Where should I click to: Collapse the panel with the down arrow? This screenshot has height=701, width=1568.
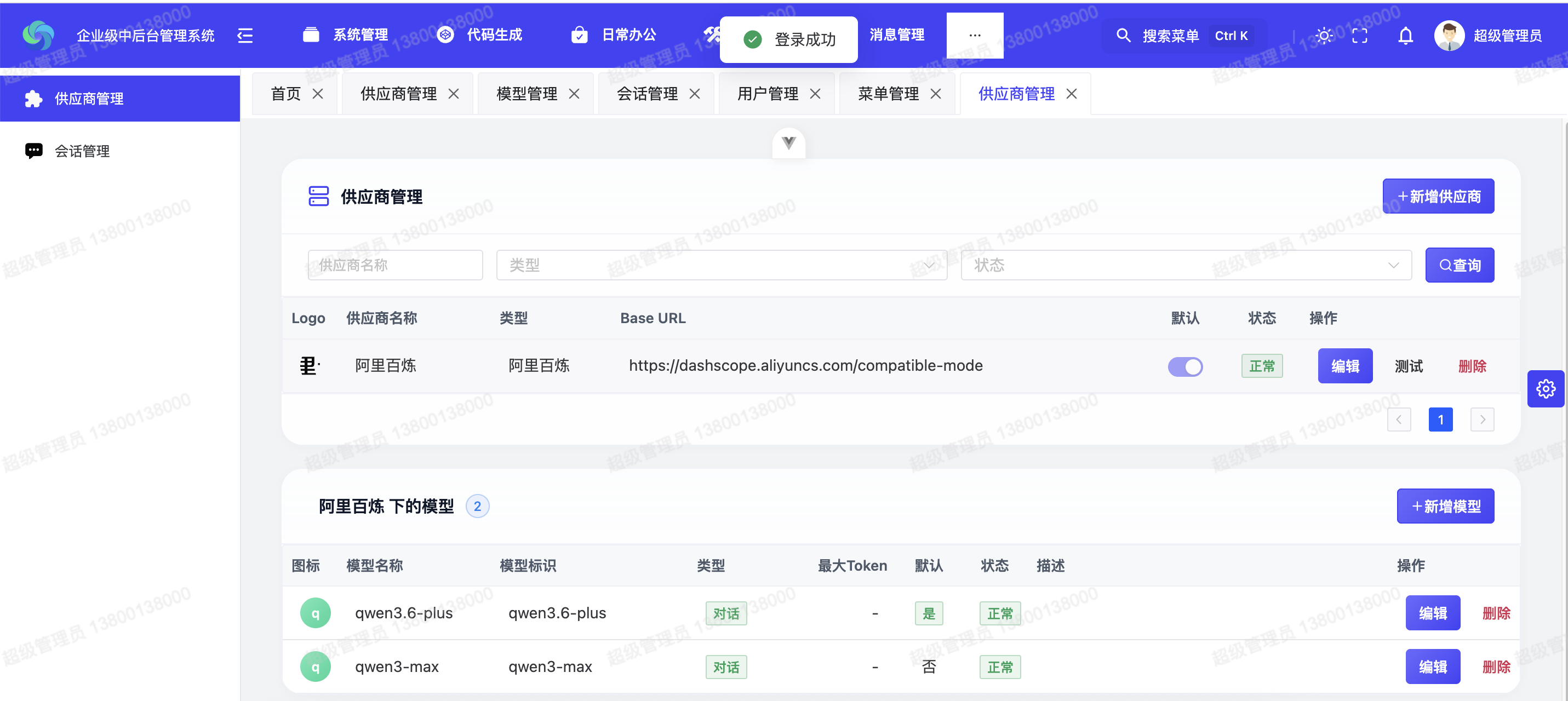pos(789,143)
